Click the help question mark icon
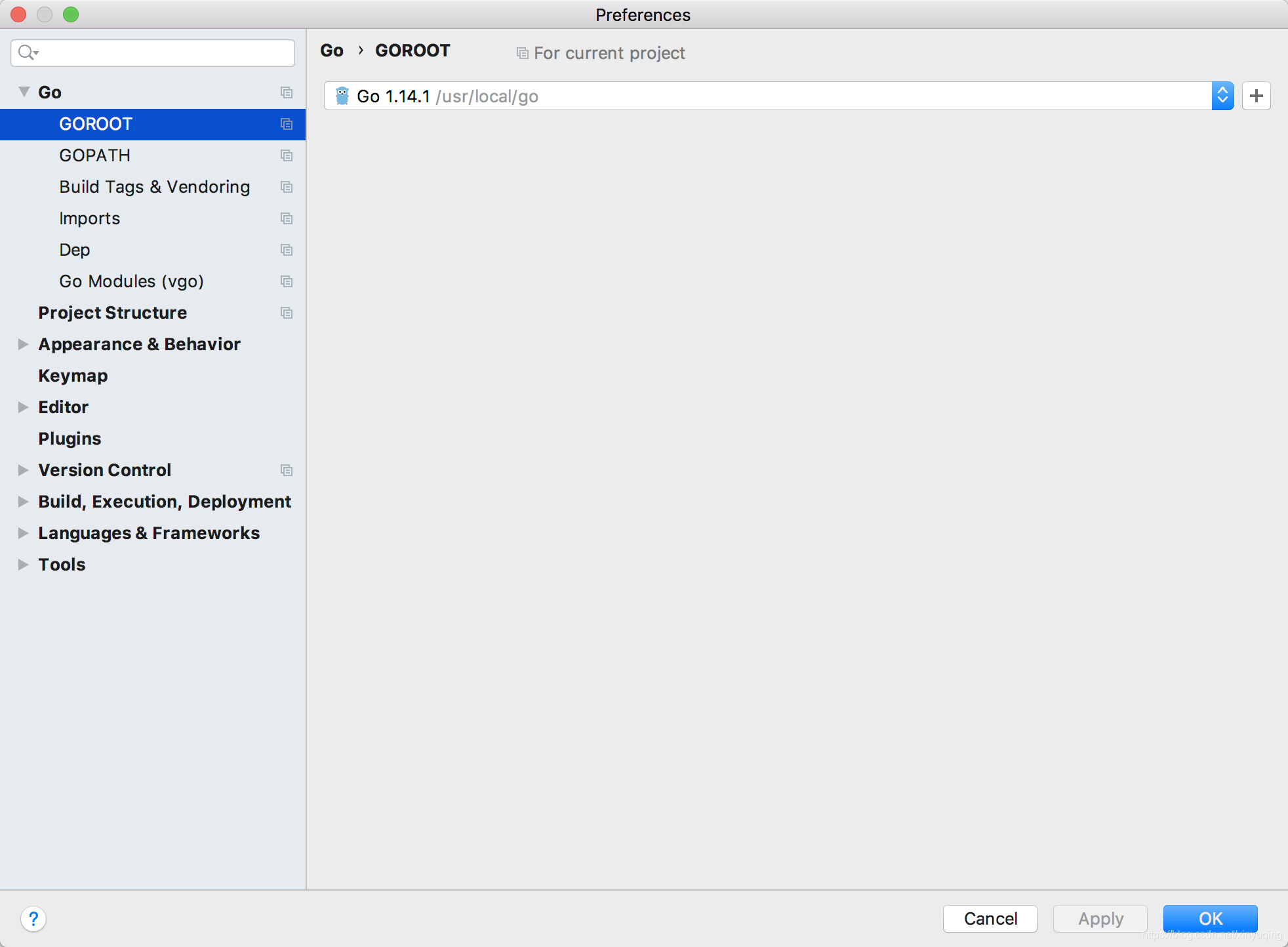The image size is (1288, 947). (33, 918)
